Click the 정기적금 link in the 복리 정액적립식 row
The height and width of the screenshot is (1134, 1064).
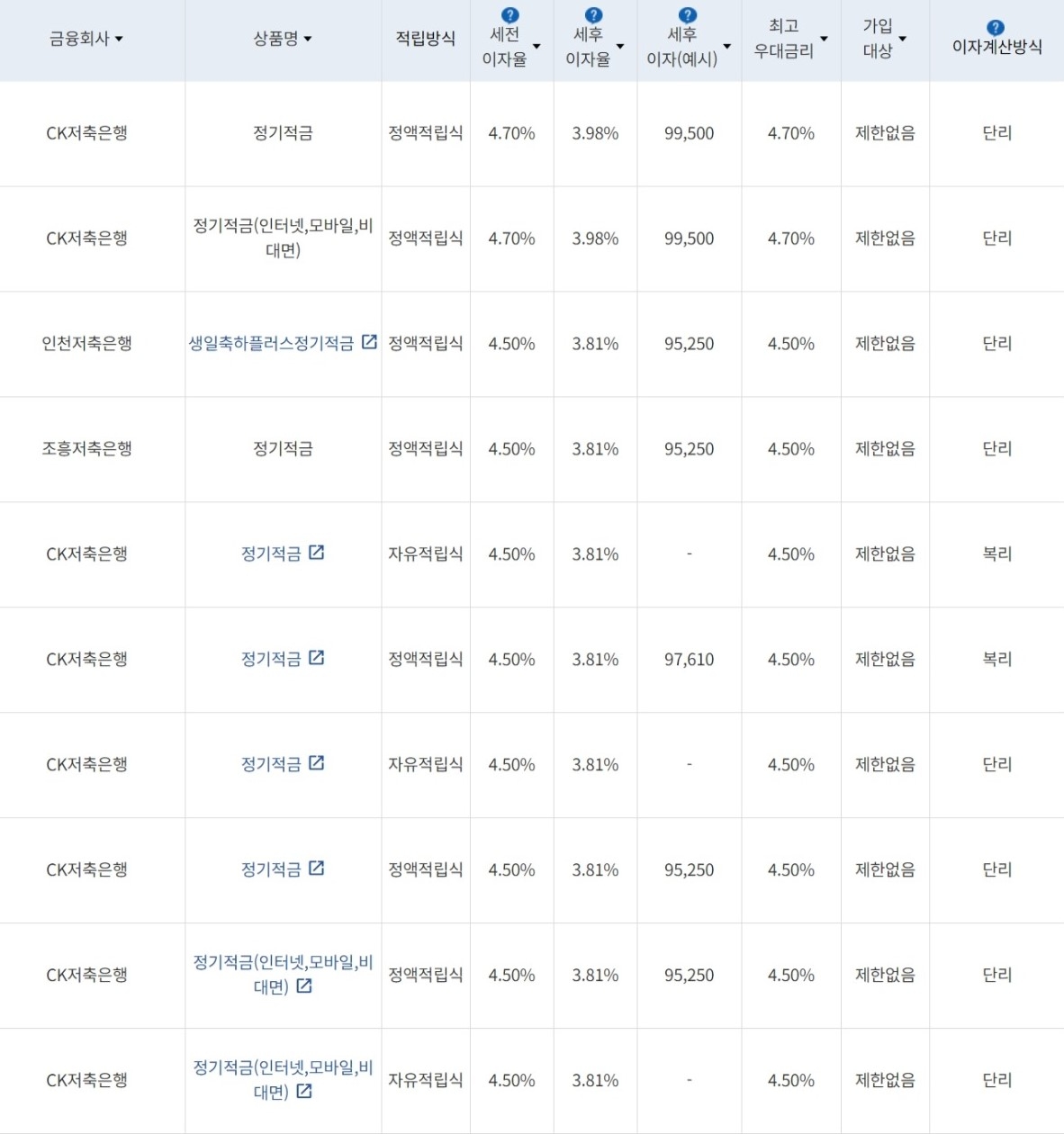pos(273,658)
